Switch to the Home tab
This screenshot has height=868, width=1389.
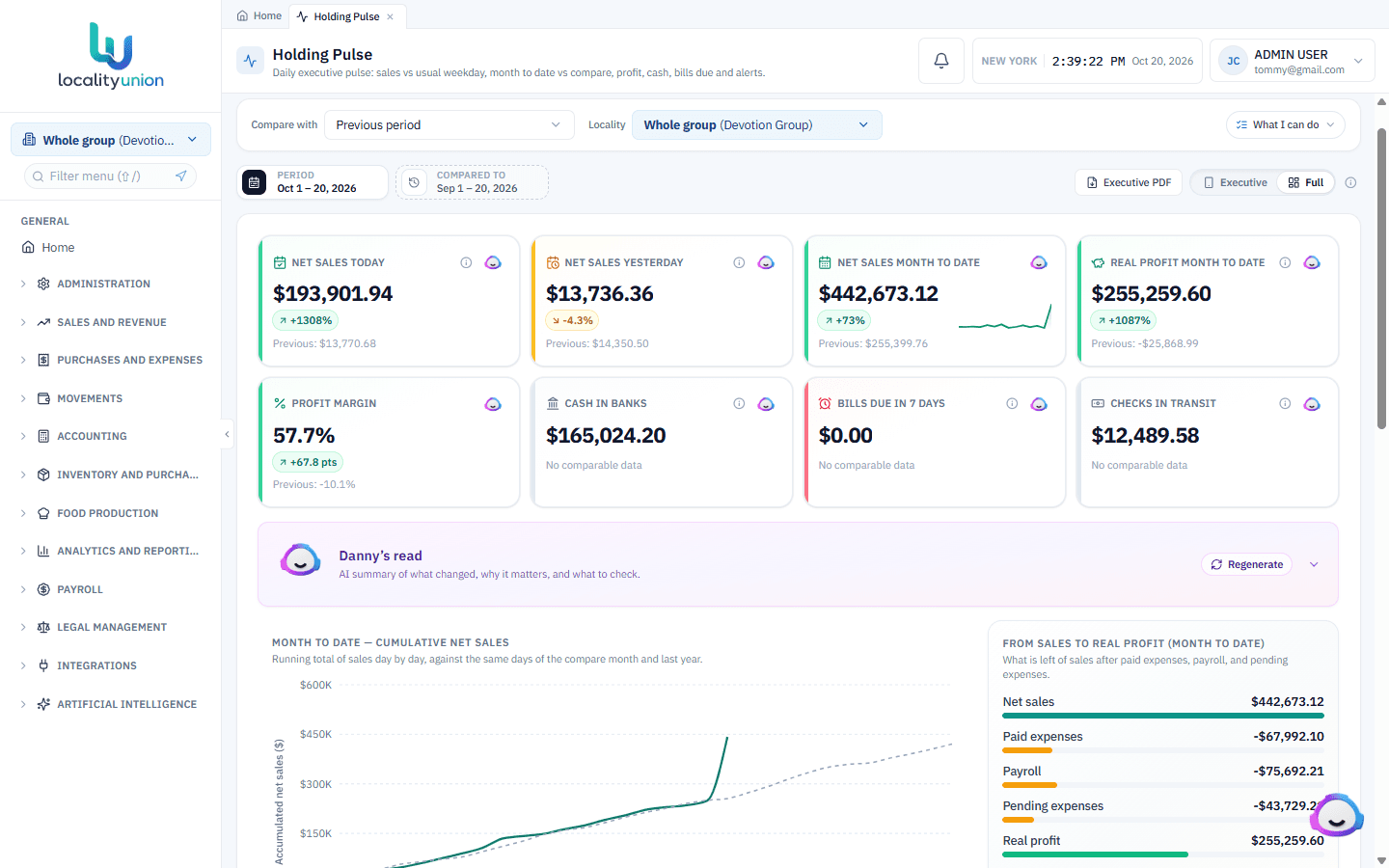(x=259, y=16)
